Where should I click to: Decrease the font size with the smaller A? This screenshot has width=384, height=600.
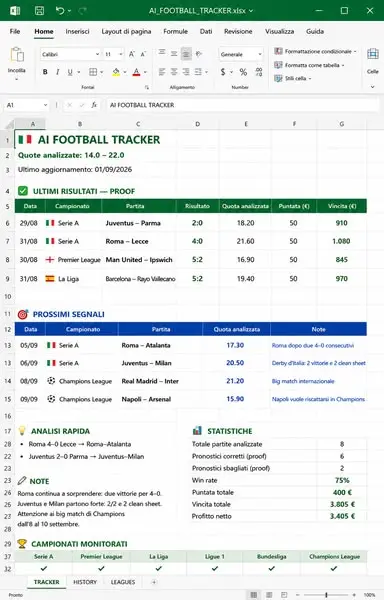tap(144, 54)
